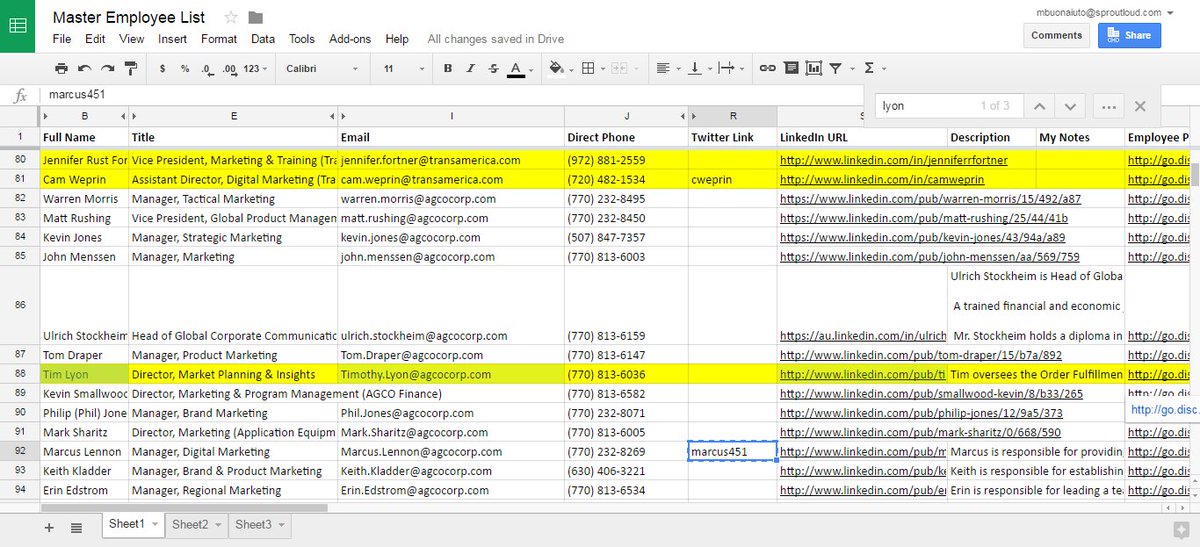Open the Calibri font dropdown
The height and width of the screenshot is (547, 1200).
(322, 69)
